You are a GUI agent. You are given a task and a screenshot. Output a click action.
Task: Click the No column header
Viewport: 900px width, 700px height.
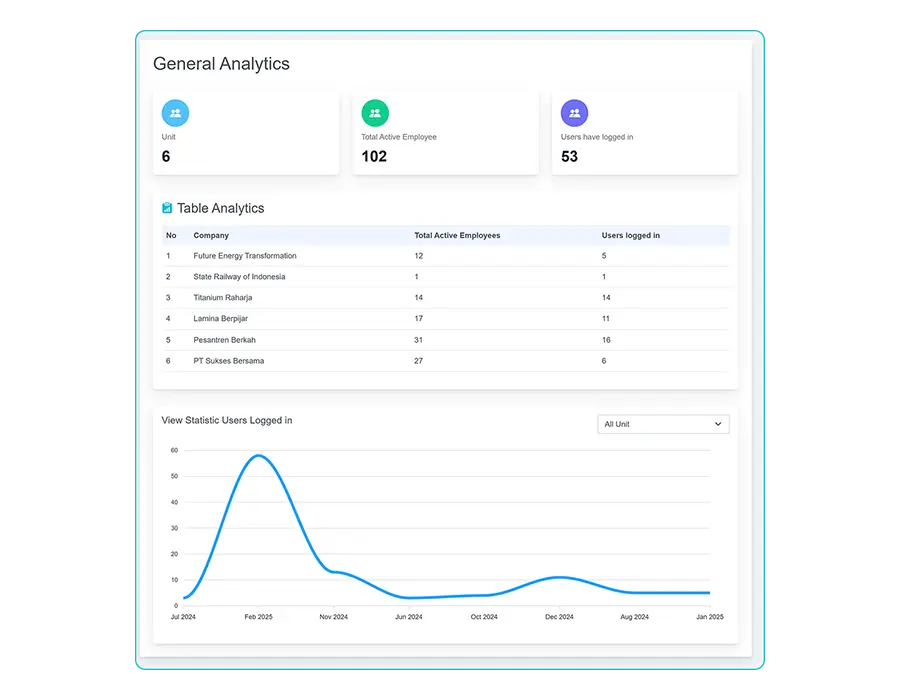[171, 235]
